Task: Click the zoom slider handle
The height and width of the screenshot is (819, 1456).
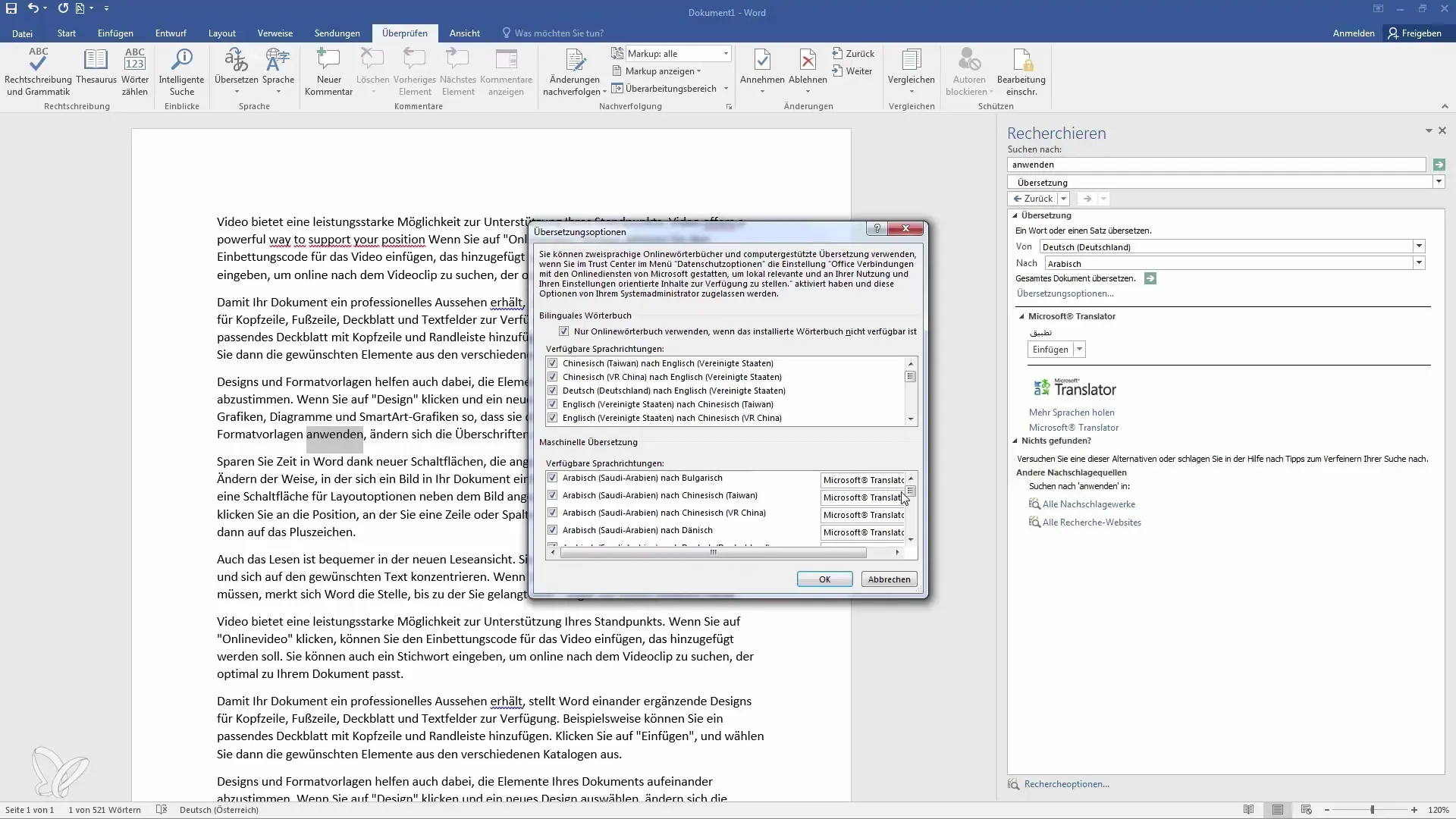Action: click(1372, 810)
